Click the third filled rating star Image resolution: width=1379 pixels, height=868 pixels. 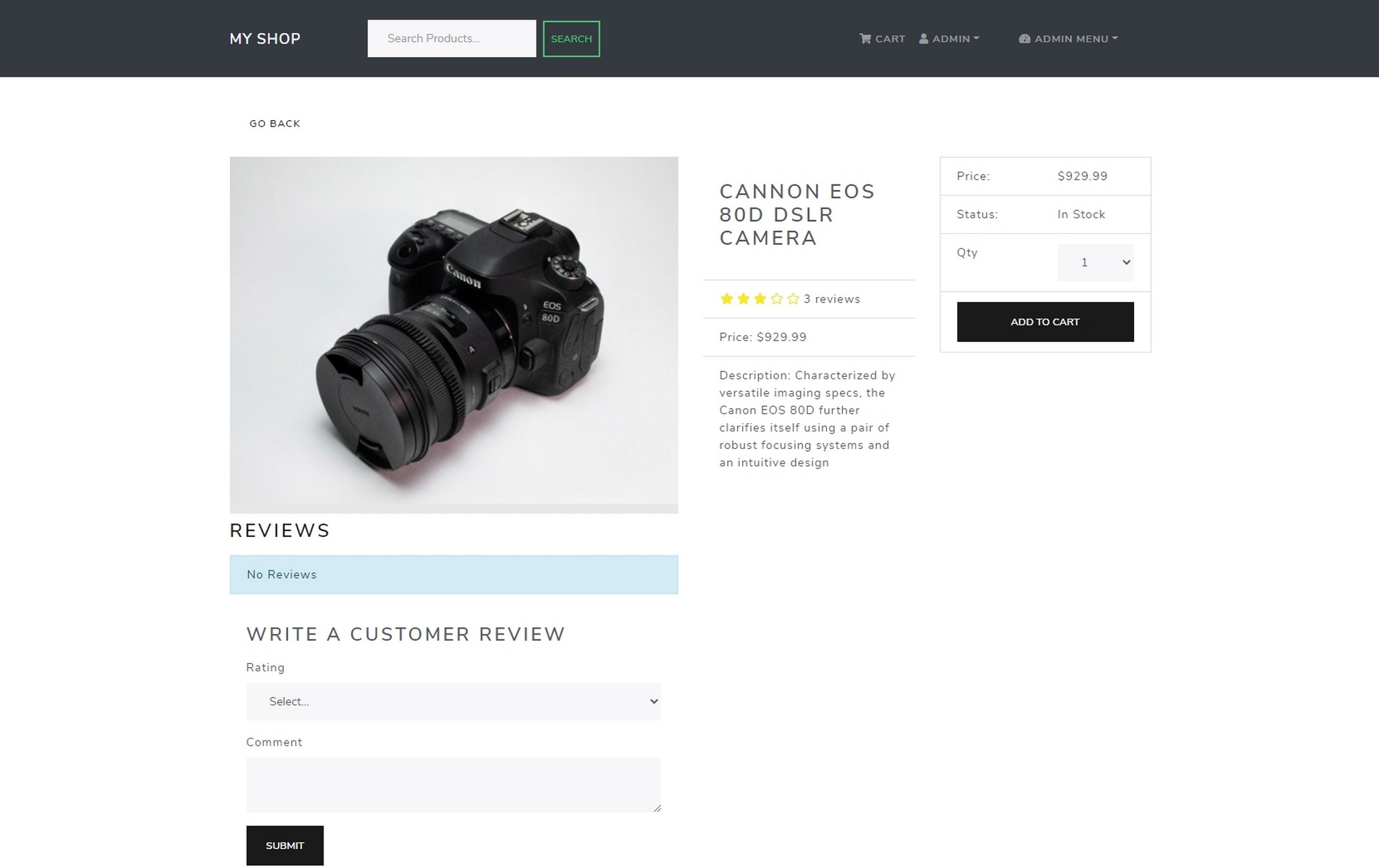tap(760, 299)
